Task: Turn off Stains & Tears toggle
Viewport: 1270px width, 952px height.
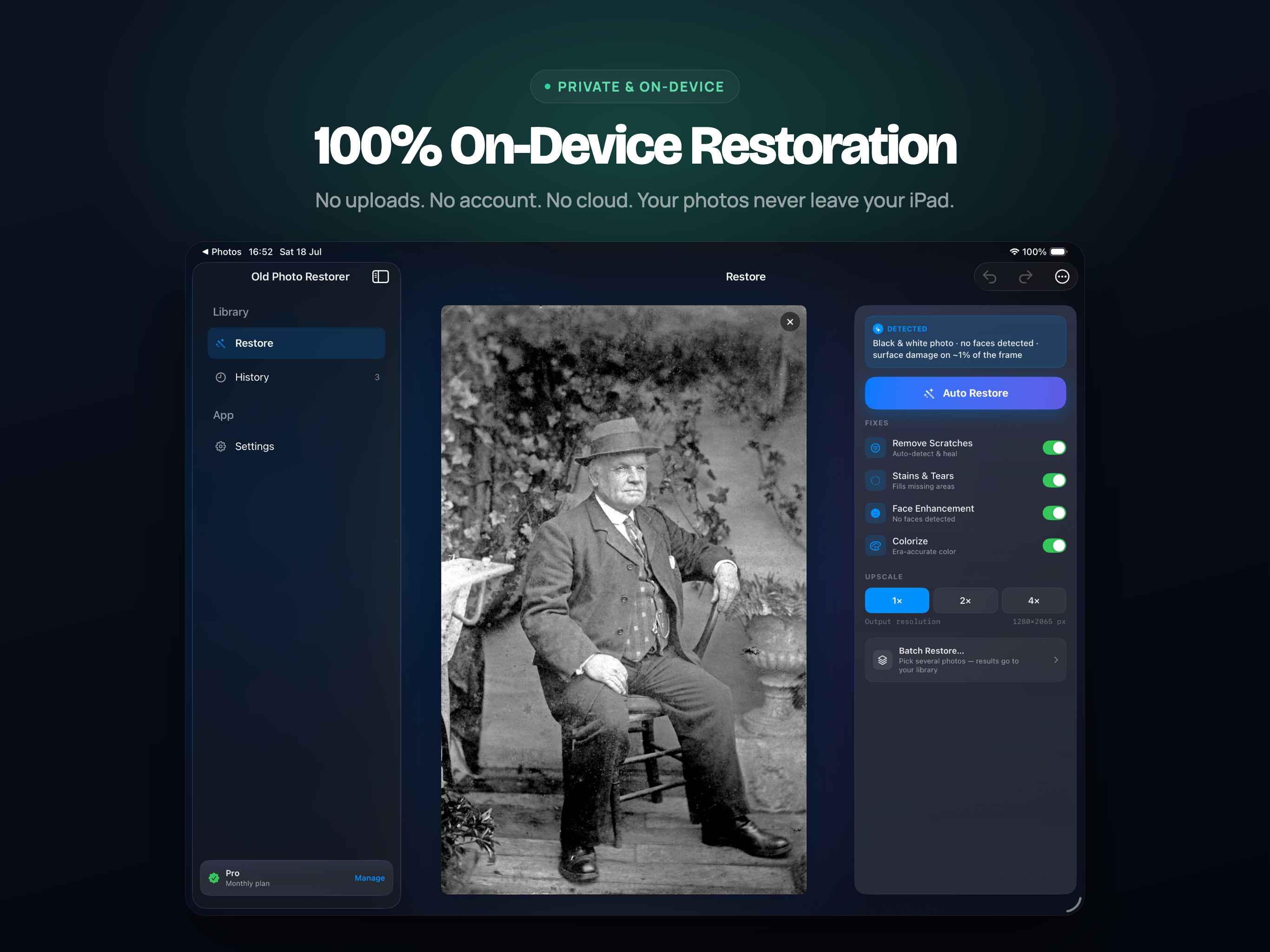Action: pyautogui.click(x=1054, y=481)
